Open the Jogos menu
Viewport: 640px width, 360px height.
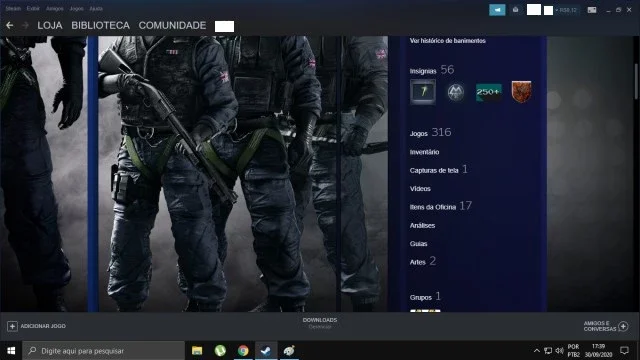pos(76,8)
